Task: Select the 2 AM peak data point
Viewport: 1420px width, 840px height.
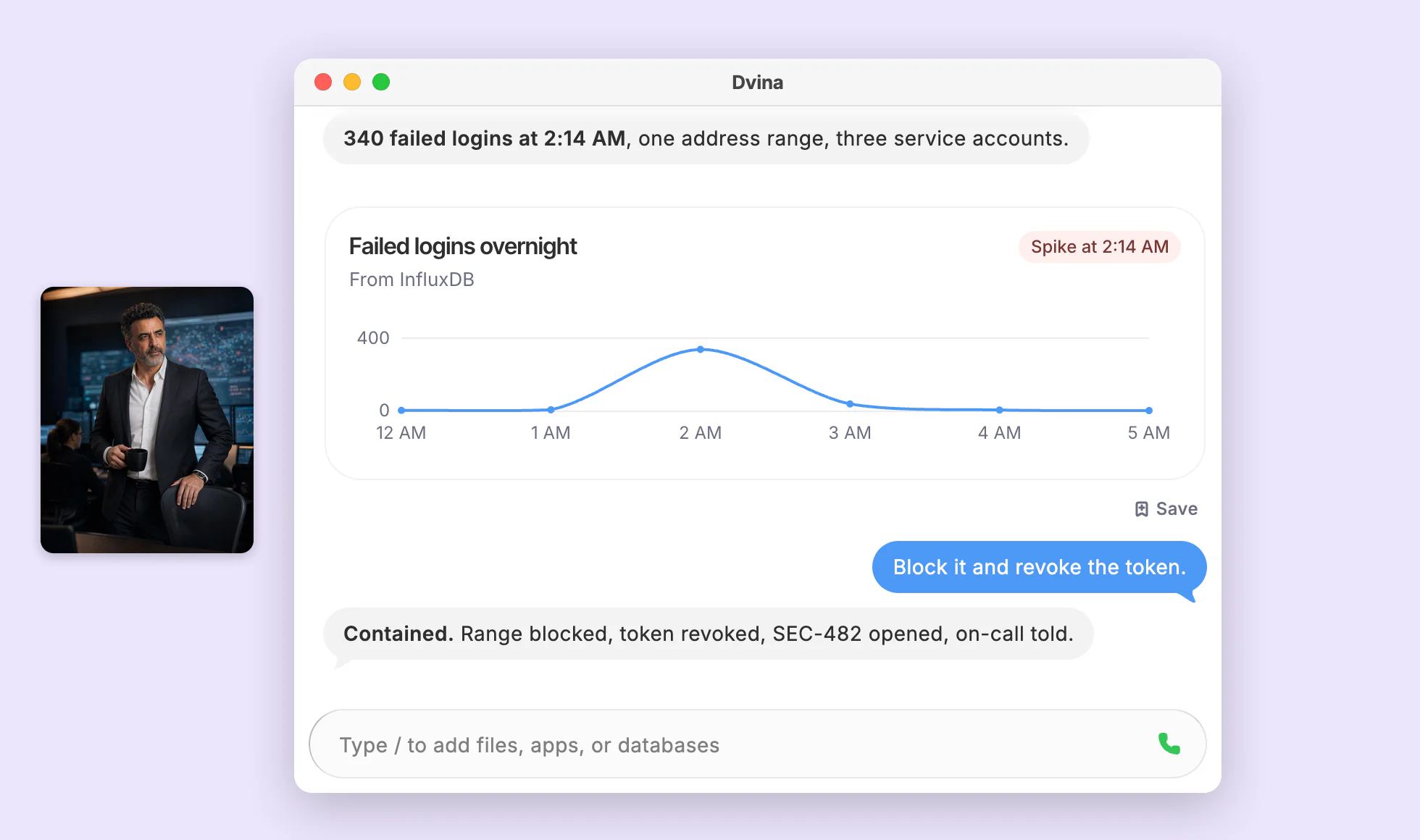Action: click(701, 349)
